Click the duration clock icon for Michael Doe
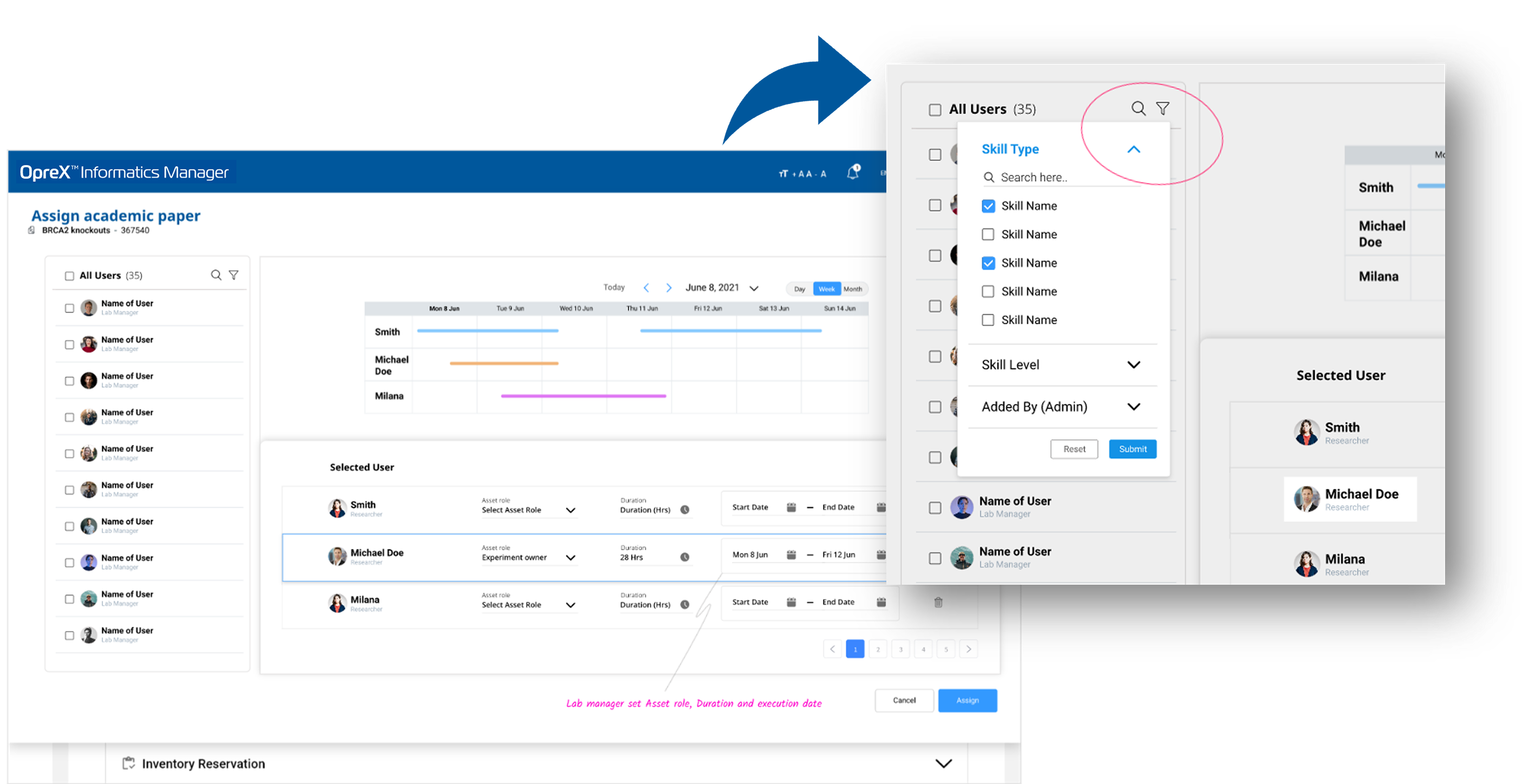This screenshot has width=1522, height=784. point(685,557)
